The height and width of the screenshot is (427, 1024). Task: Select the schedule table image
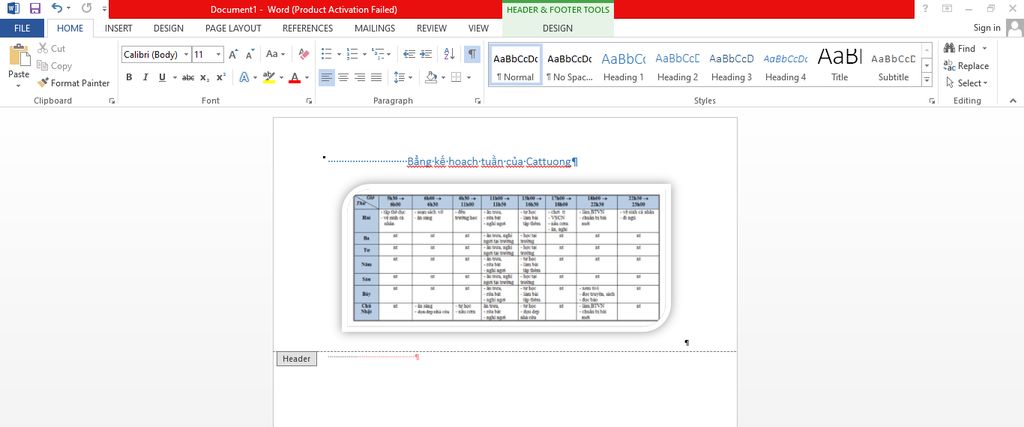[506, 257]
